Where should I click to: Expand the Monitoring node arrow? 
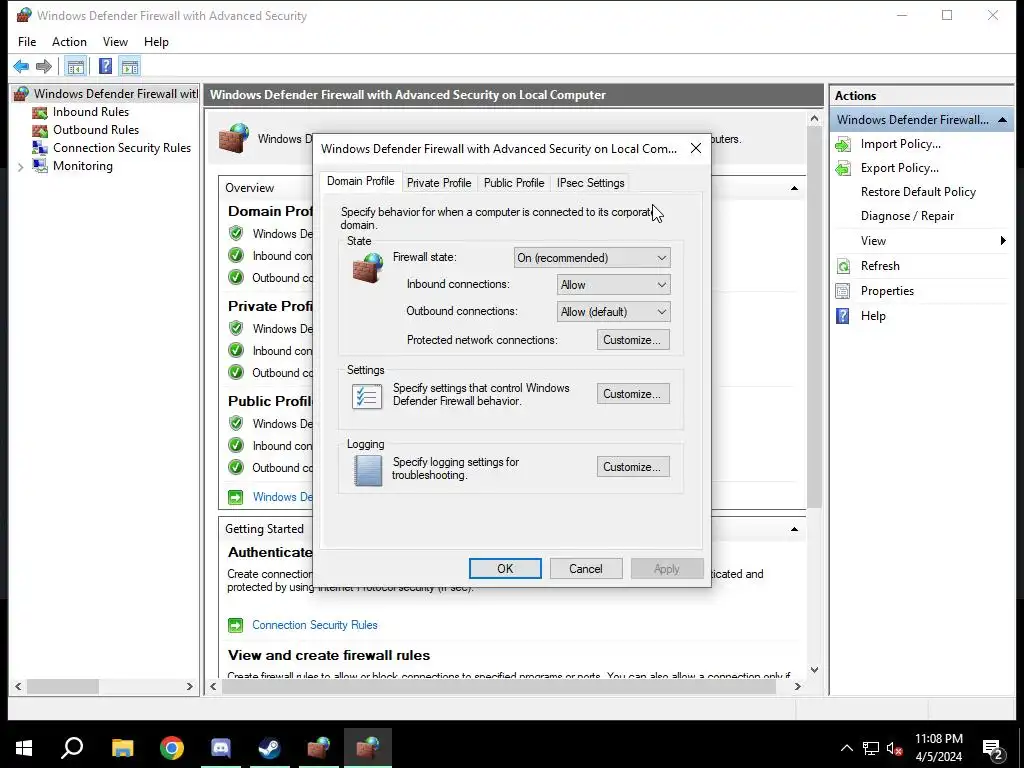pyautogui.click(x=20, y=167)
